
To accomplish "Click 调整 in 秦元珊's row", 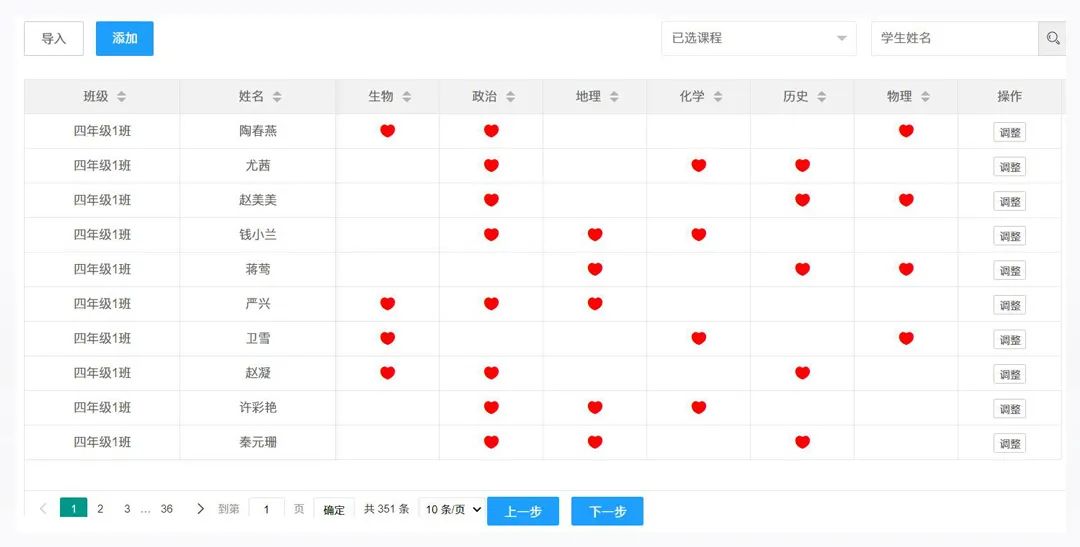I will pyautogui.click(x=1010, y=443).
